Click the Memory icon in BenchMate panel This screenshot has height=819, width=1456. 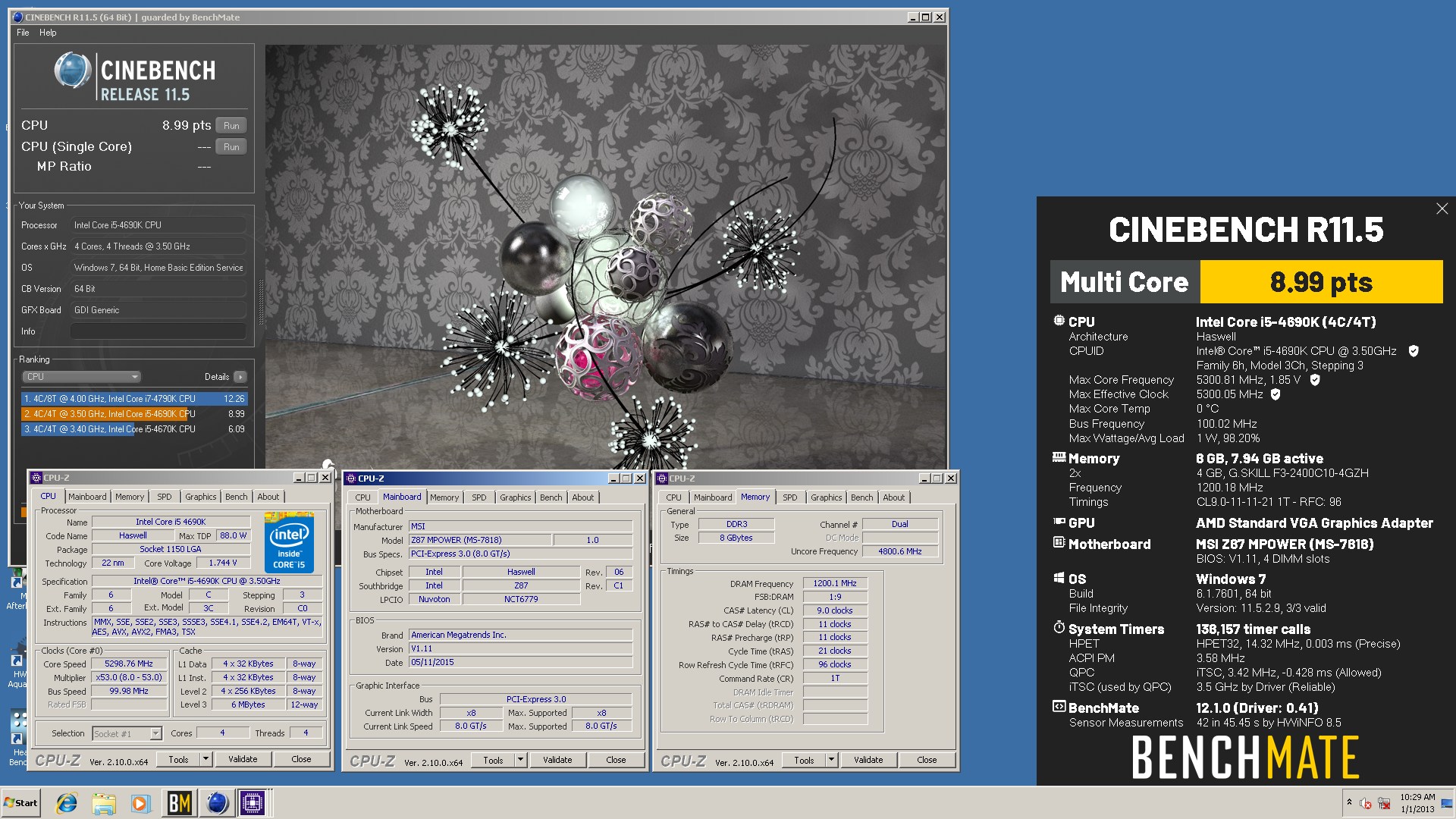(1059, 457)
